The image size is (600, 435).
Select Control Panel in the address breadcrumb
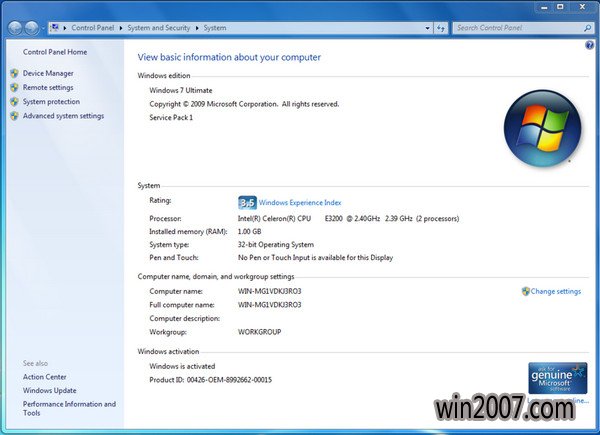(95, 28)
